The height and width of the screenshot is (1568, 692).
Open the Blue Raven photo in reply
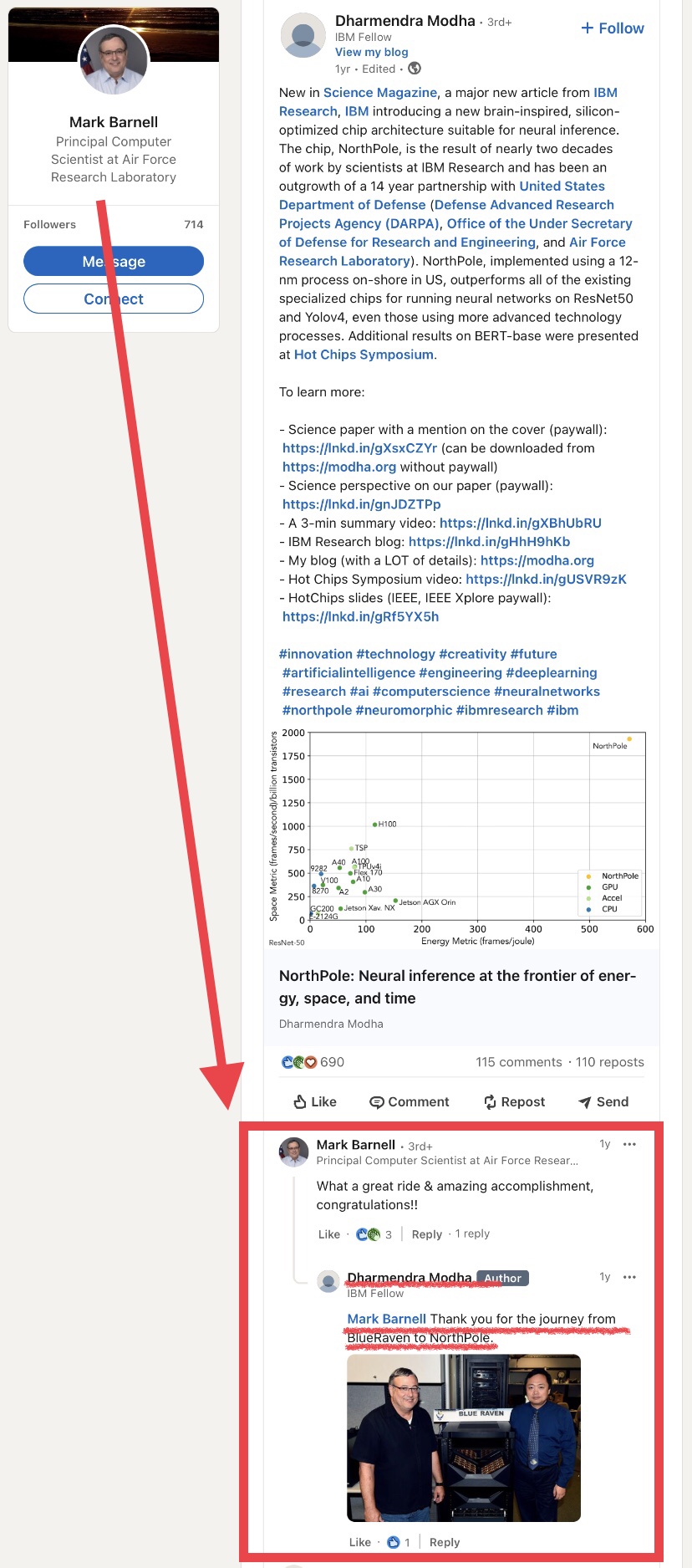click(x=463, y=1437)
